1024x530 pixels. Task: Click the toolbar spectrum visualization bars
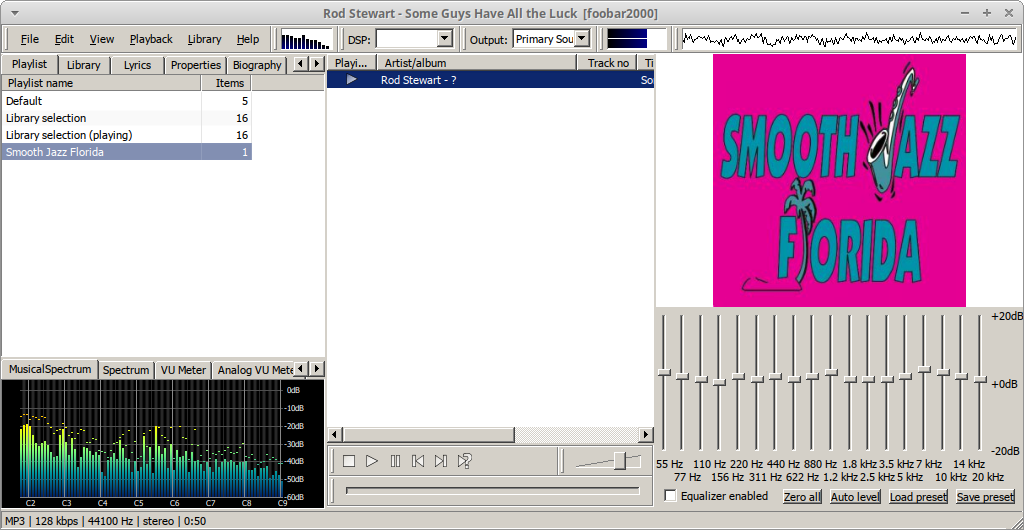coord(306,40)
